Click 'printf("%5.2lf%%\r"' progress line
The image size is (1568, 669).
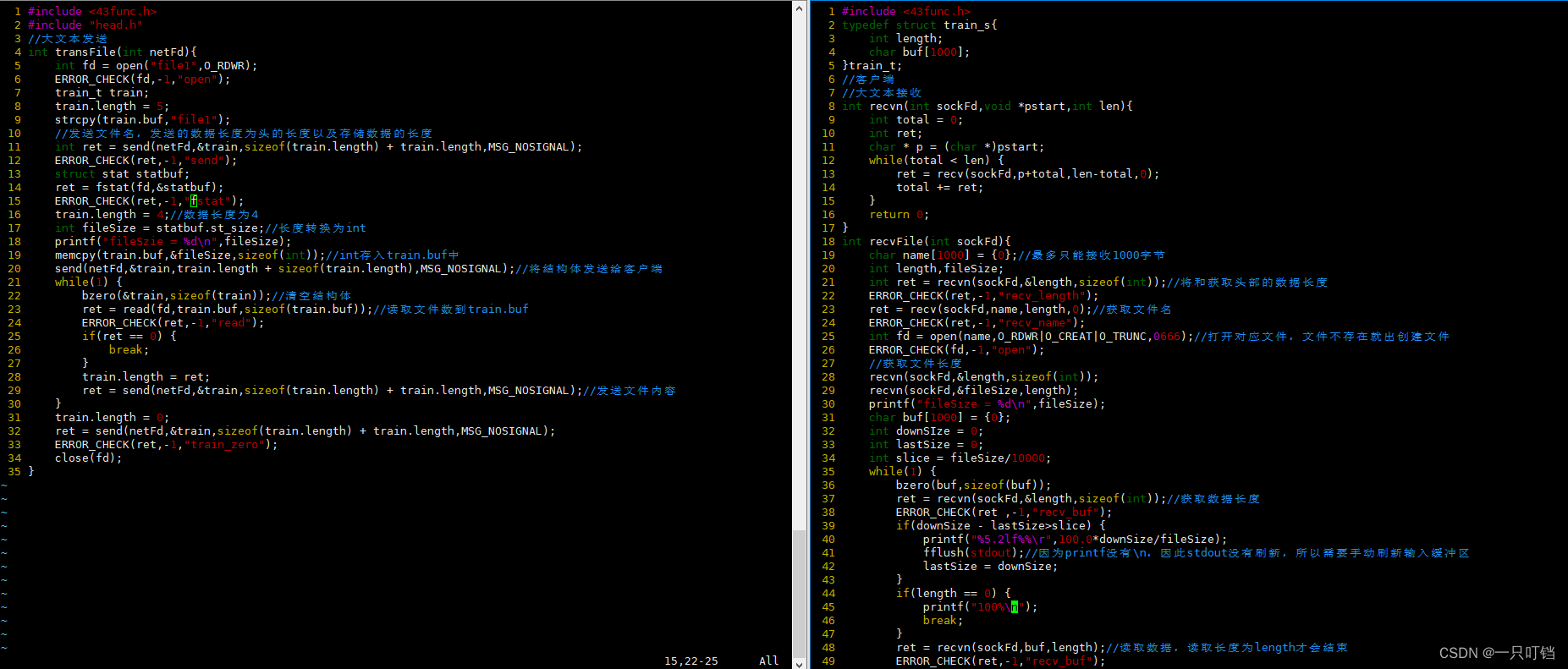(x=1076, y=540)
